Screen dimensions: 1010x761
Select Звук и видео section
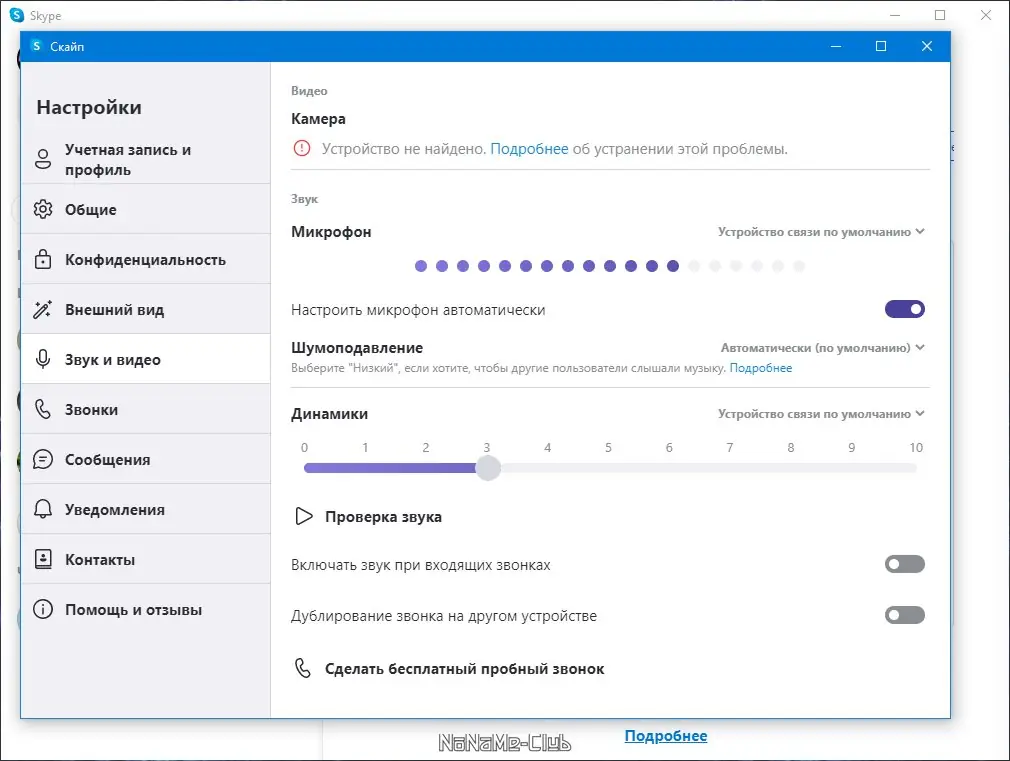[x=146, y=359]
